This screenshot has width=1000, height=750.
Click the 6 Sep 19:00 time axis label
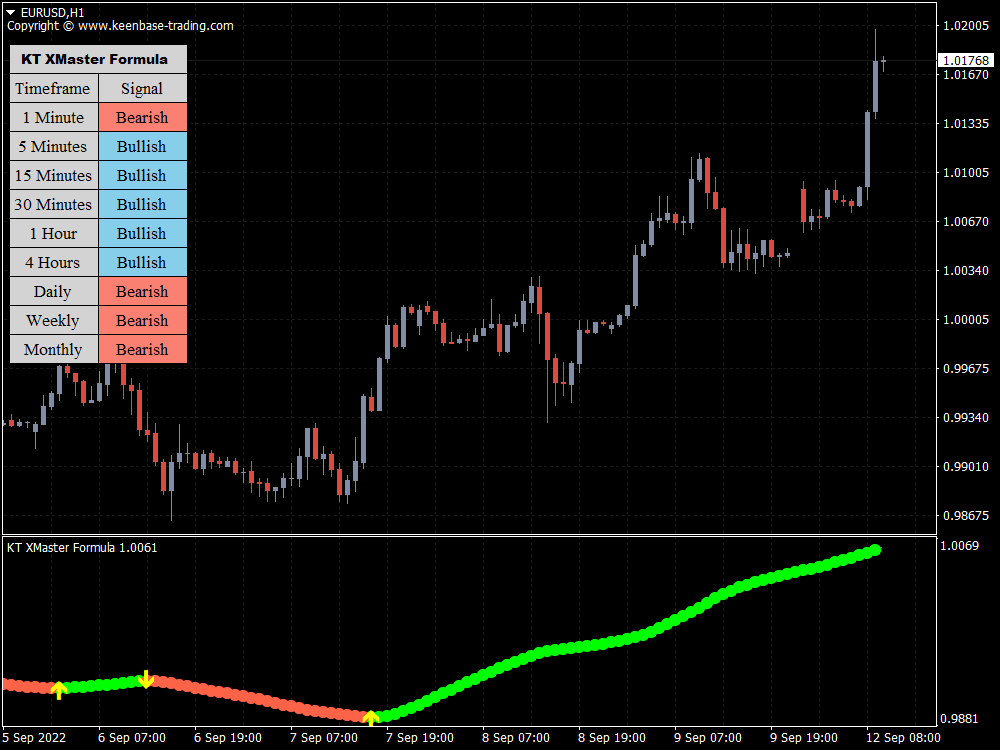[x=228, y=738]
